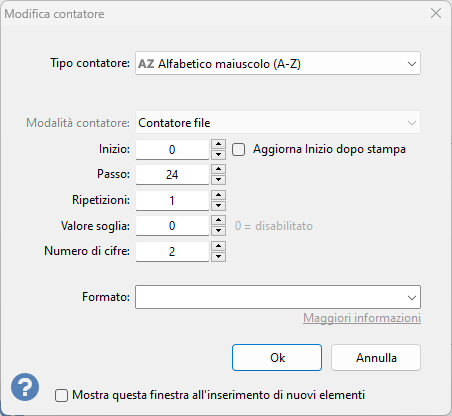Expand the Formato combo box

(x=278, y=297)
